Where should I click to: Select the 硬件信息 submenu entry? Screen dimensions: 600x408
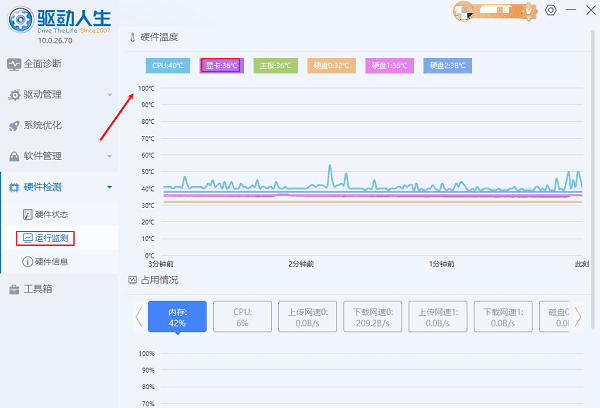(59, 262)
